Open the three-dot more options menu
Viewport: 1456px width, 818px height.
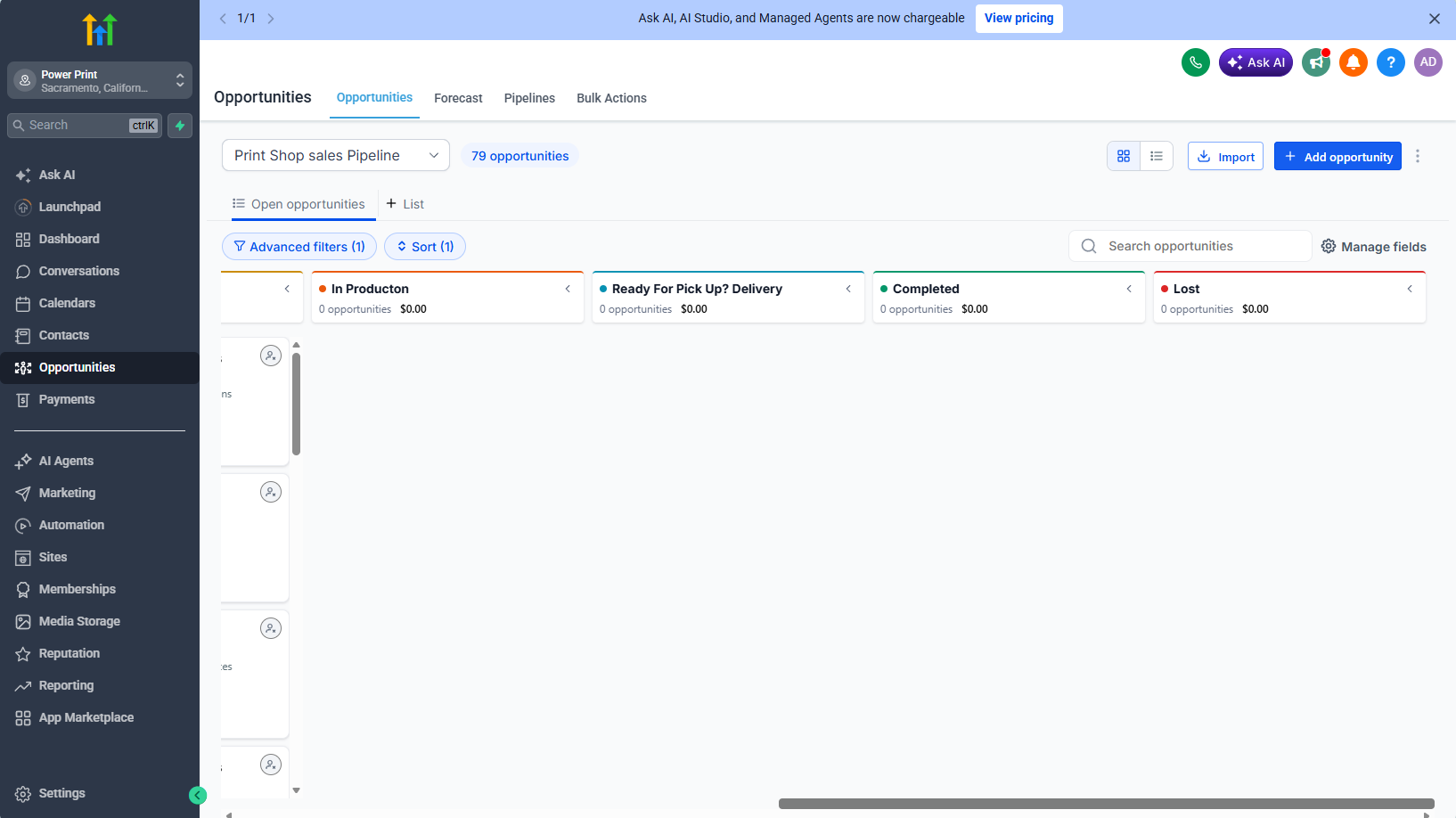[1418, 156]
